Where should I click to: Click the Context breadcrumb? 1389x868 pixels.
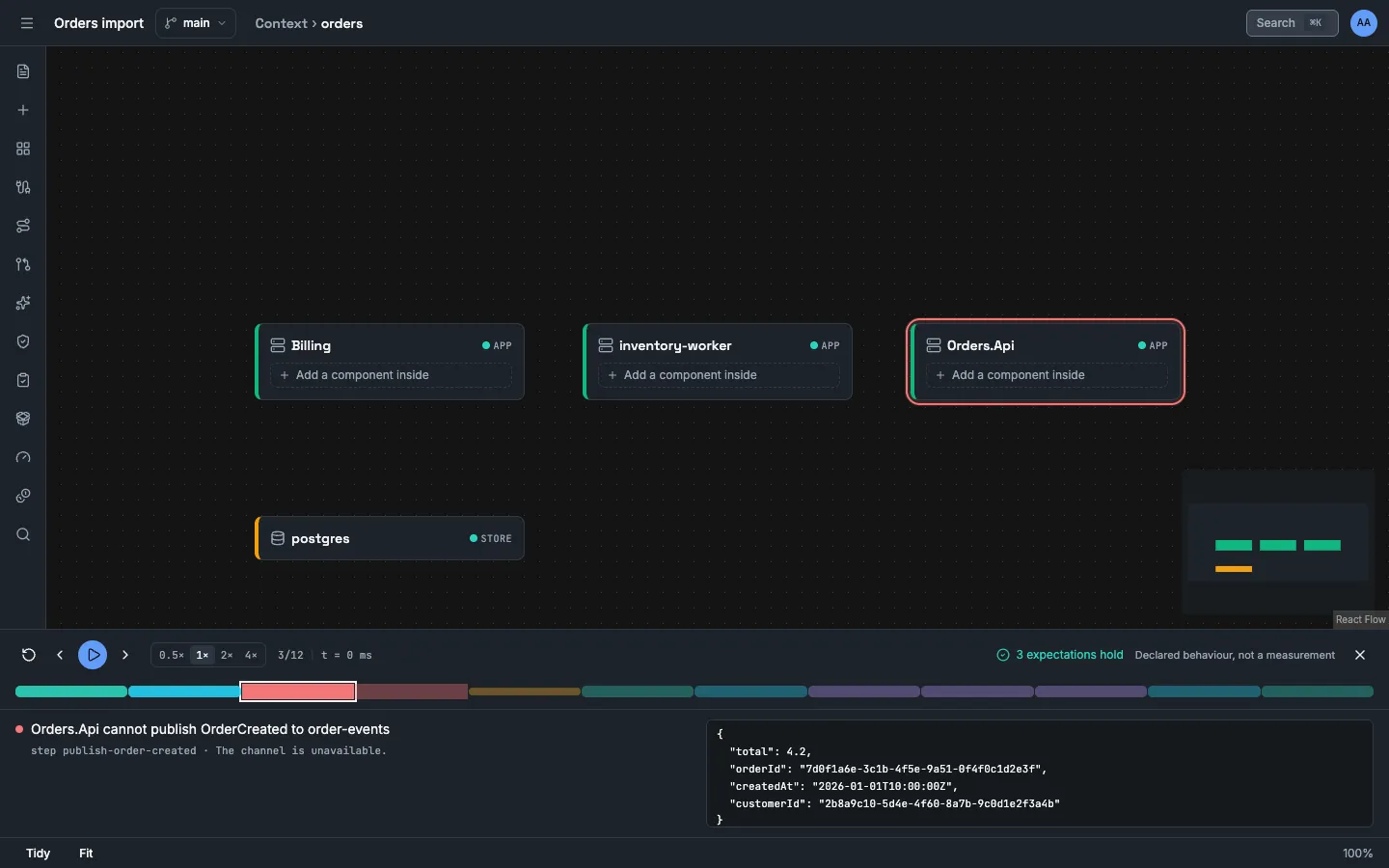[281, 23]
